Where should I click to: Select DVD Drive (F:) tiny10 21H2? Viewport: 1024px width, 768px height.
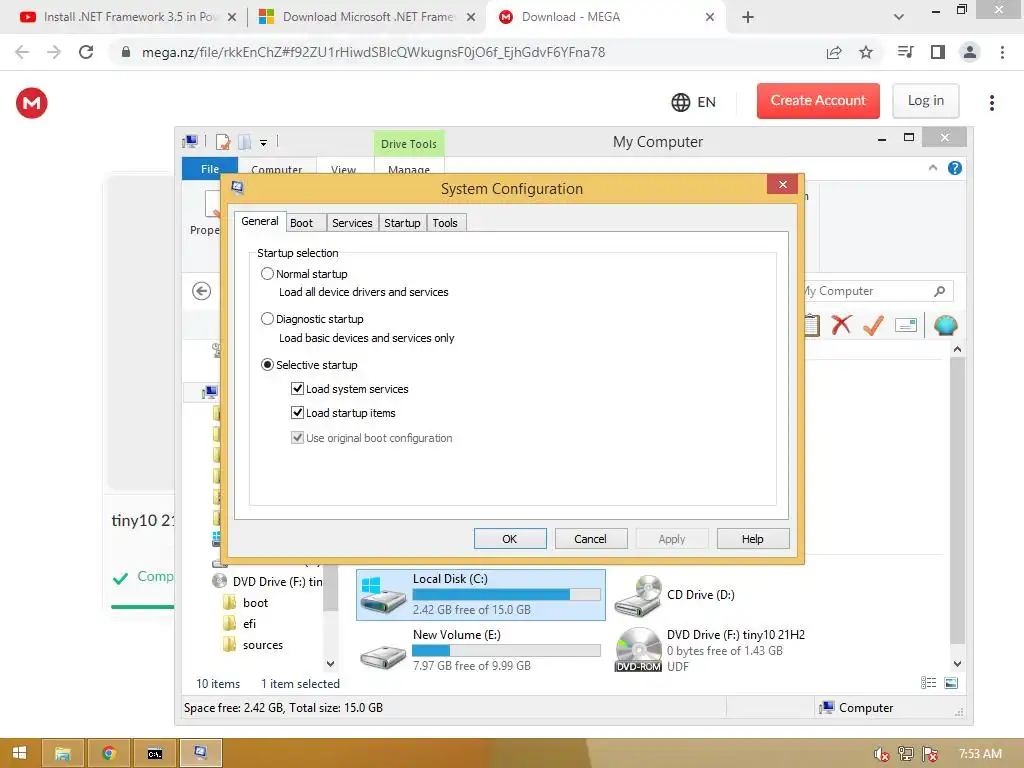[711, 650]
